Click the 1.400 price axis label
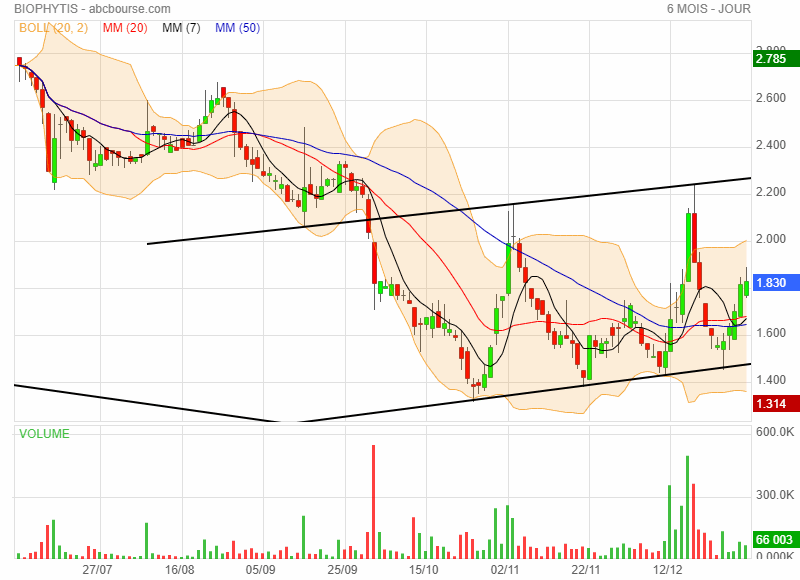800x580 pixels. click(771, 380)
